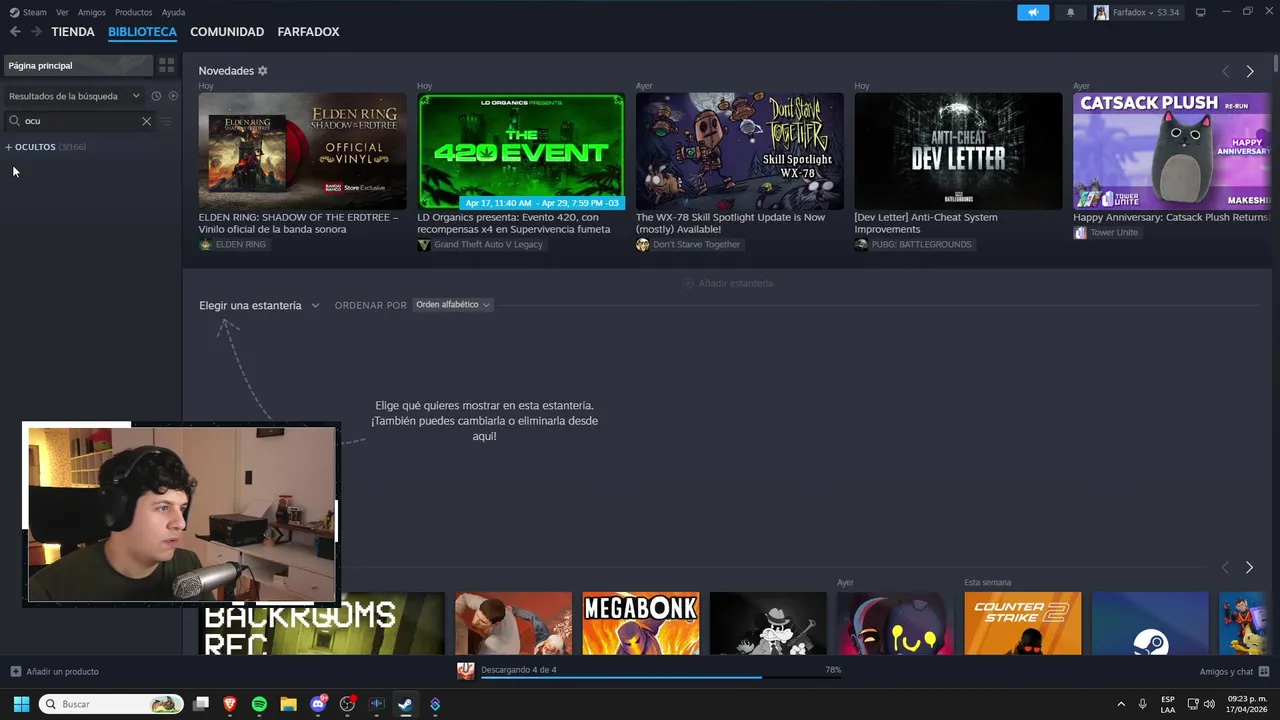Viewport: 1280px width, 720px height.
Task: Open Discord from the taskbar
Action: pyautogui.click(x=318, y=704)
